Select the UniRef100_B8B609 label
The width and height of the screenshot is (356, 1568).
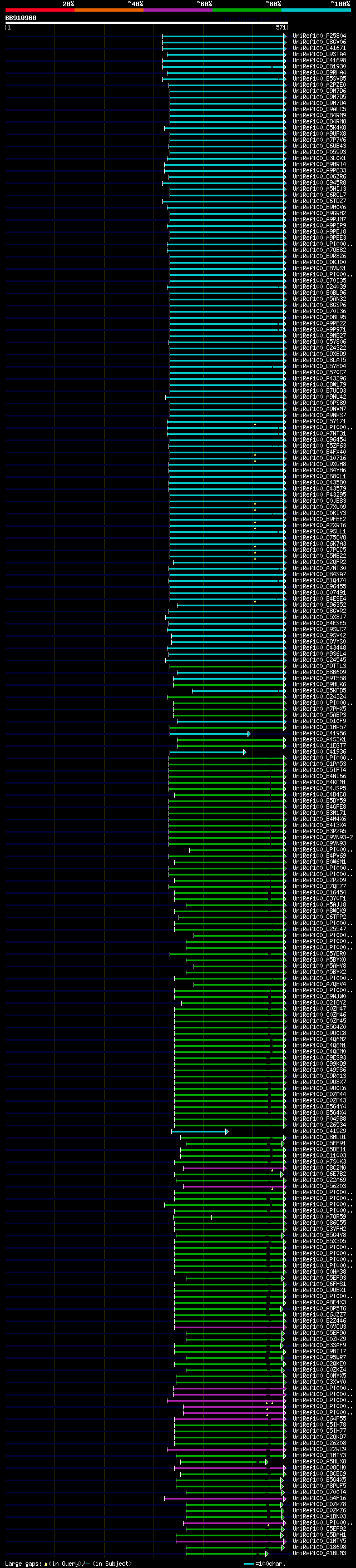pyautogui.click(x=319, y=672)
